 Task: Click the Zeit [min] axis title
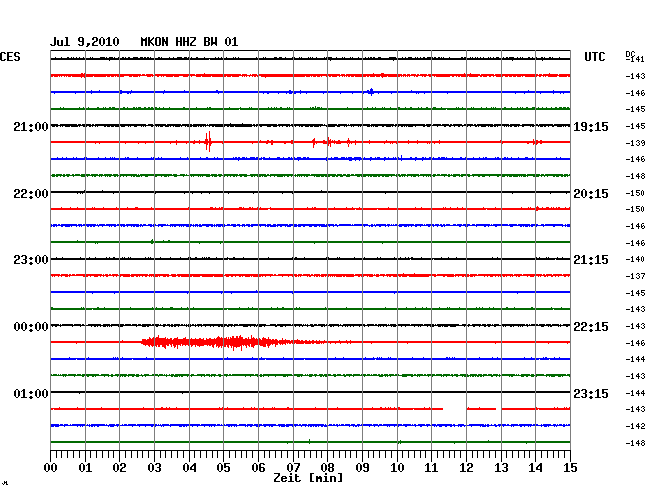[308, 478]
